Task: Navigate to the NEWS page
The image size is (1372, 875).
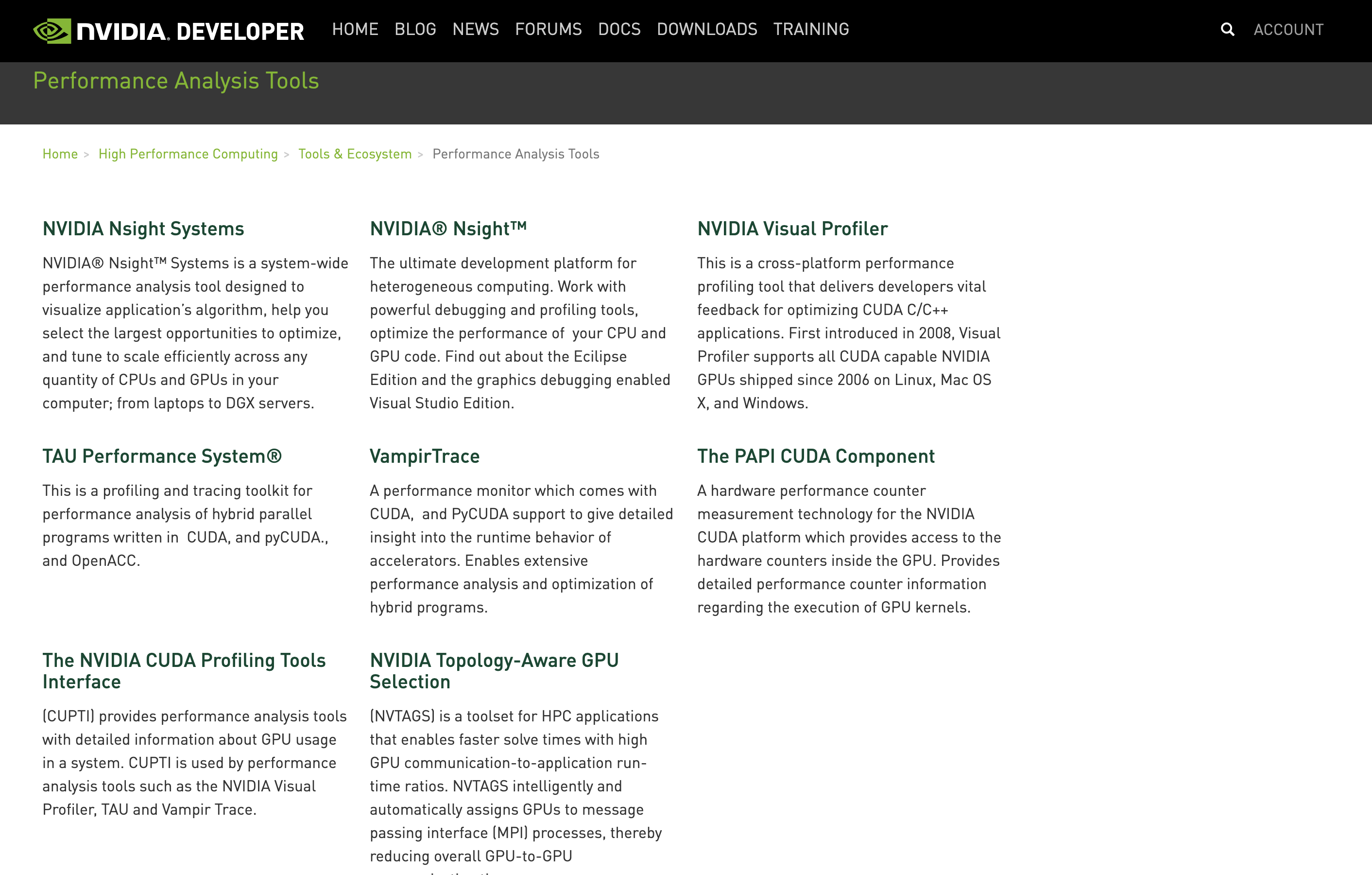Action: pos(476,29)
